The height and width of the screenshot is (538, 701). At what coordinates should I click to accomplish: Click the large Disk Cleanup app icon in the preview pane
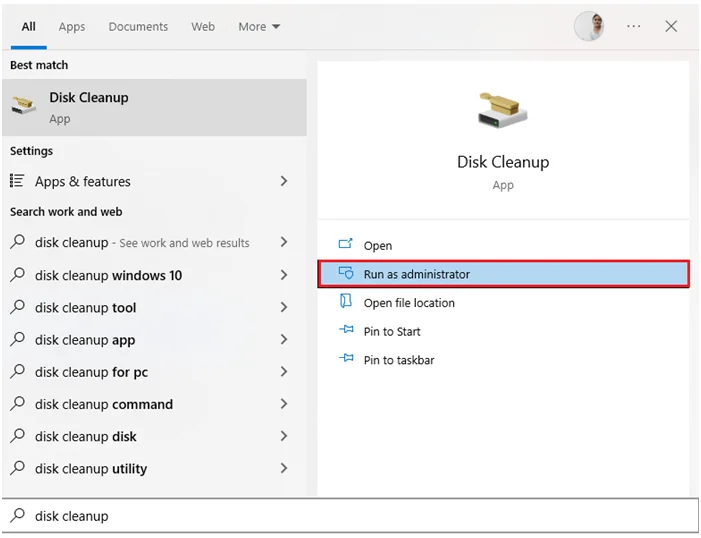(x=503, y=110)
